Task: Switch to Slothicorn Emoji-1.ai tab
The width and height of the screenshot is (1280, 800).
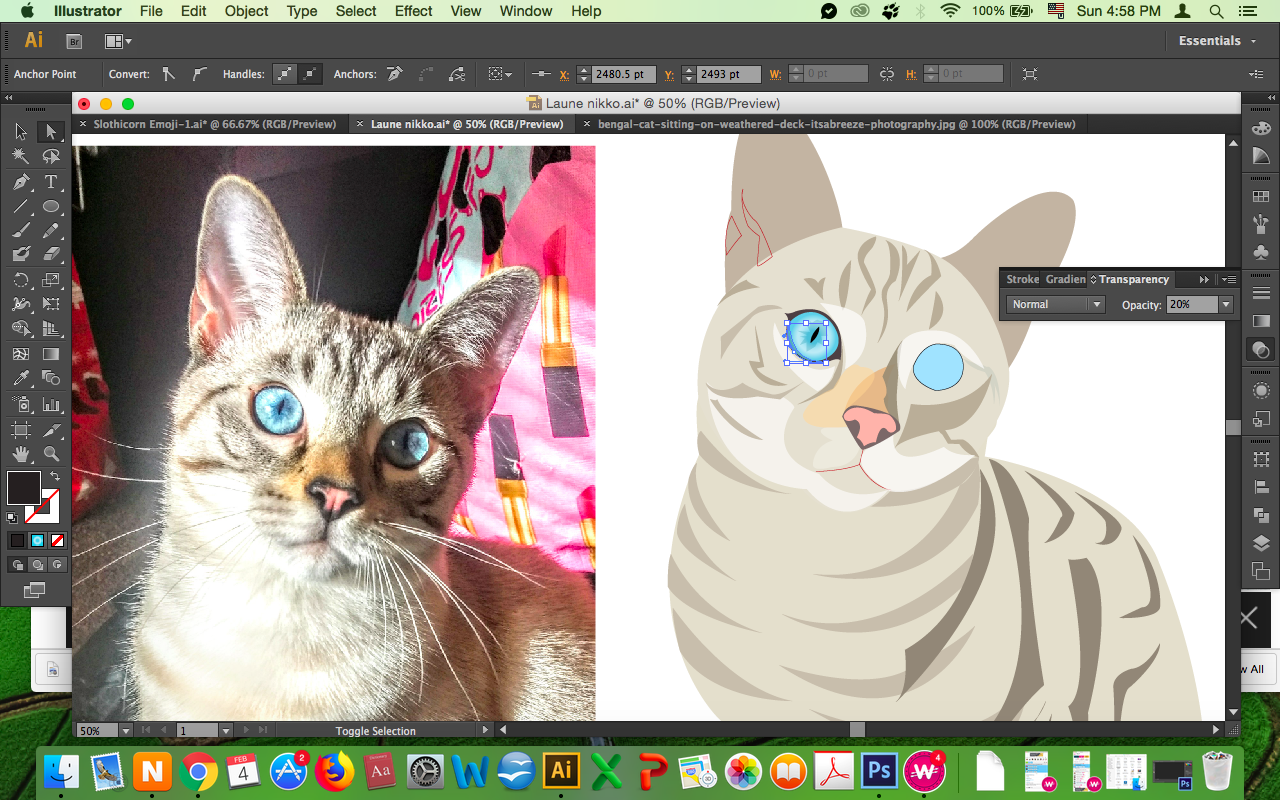Action: (x=215, y=124)
